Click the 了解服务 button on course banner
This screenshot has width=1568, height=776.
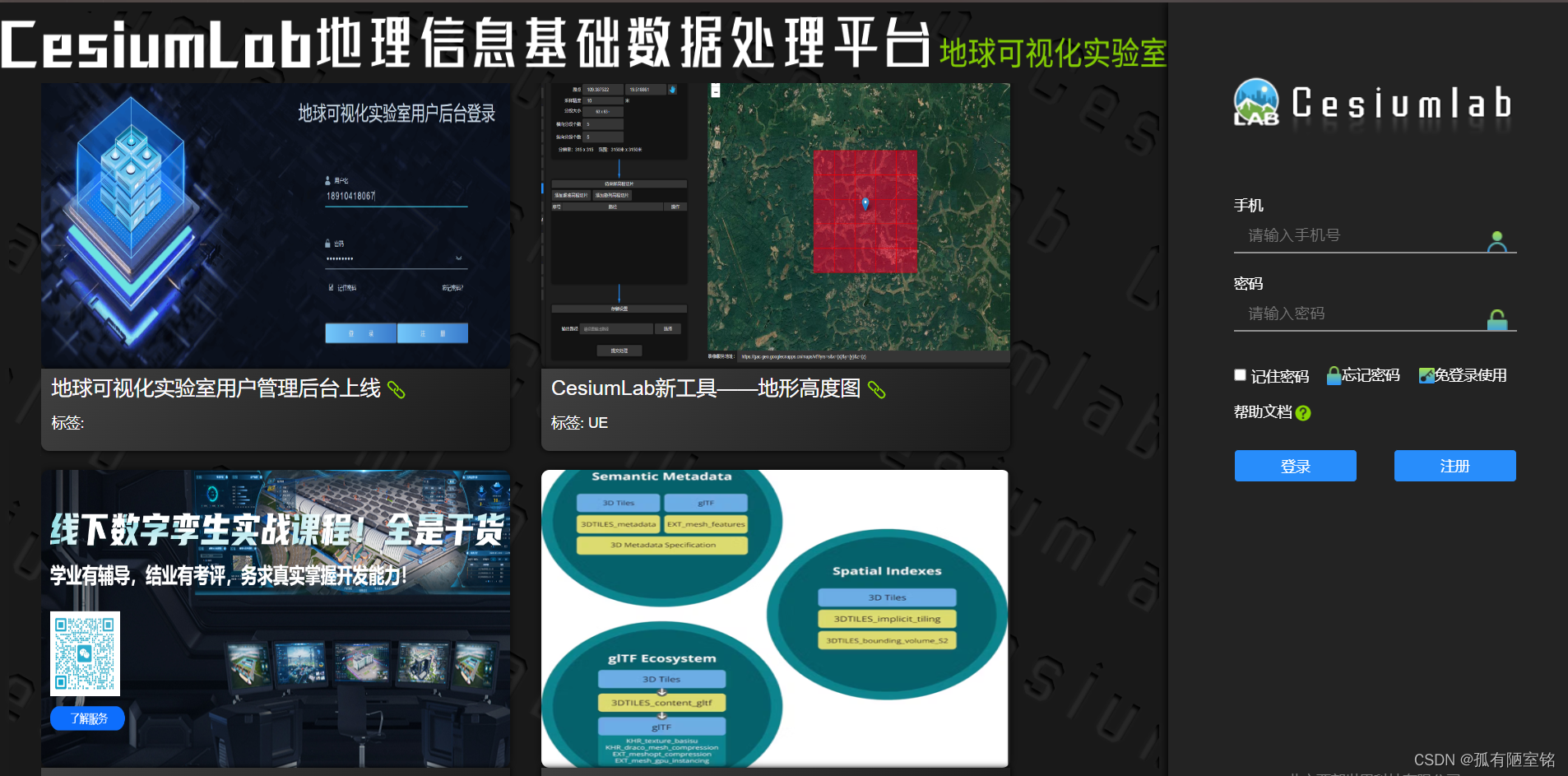pyautogui.click(x=87, y=718)
